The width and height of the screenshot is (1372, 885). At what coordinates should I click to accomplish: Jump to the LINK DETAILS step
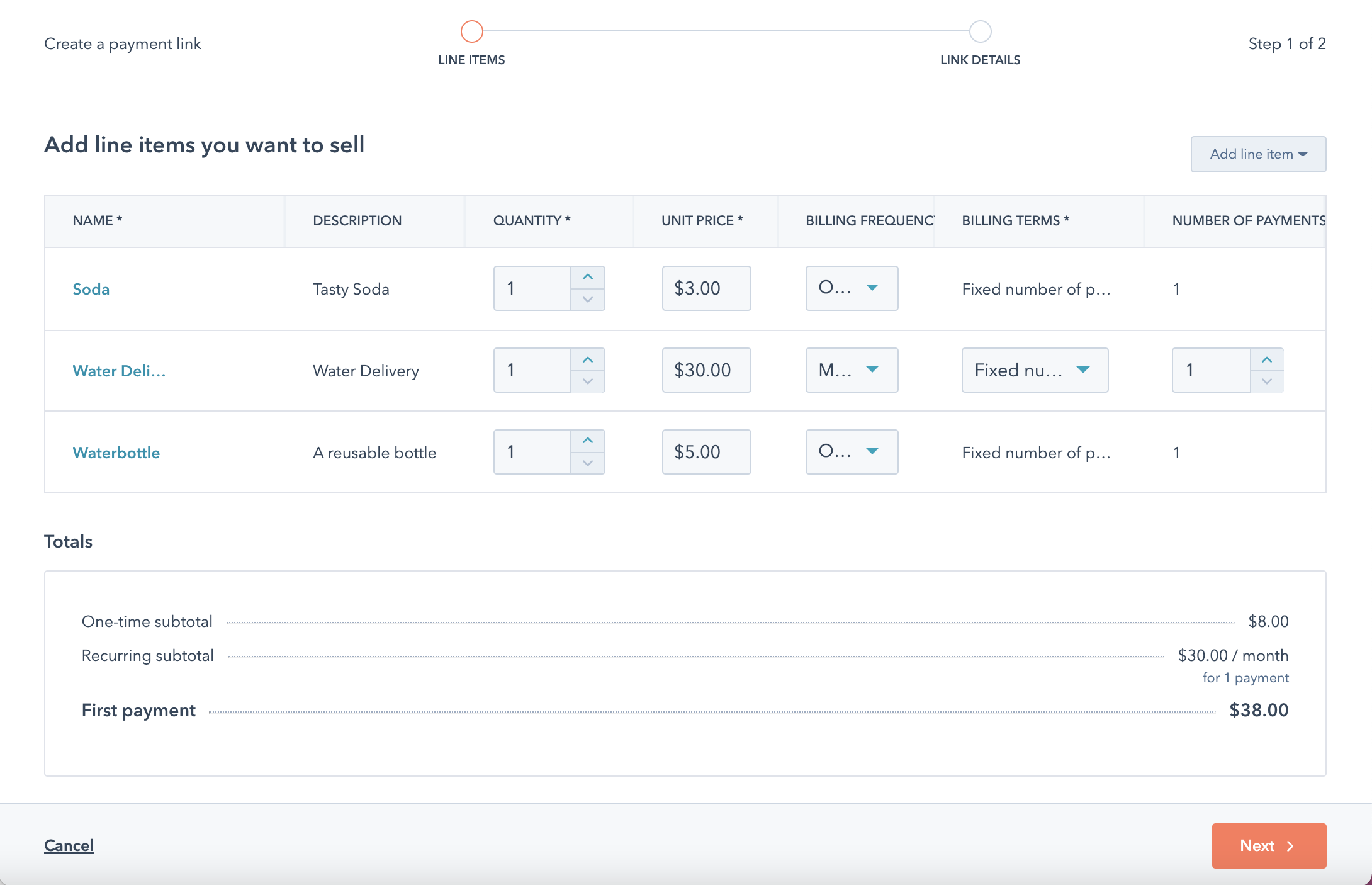tap(980, 30)
